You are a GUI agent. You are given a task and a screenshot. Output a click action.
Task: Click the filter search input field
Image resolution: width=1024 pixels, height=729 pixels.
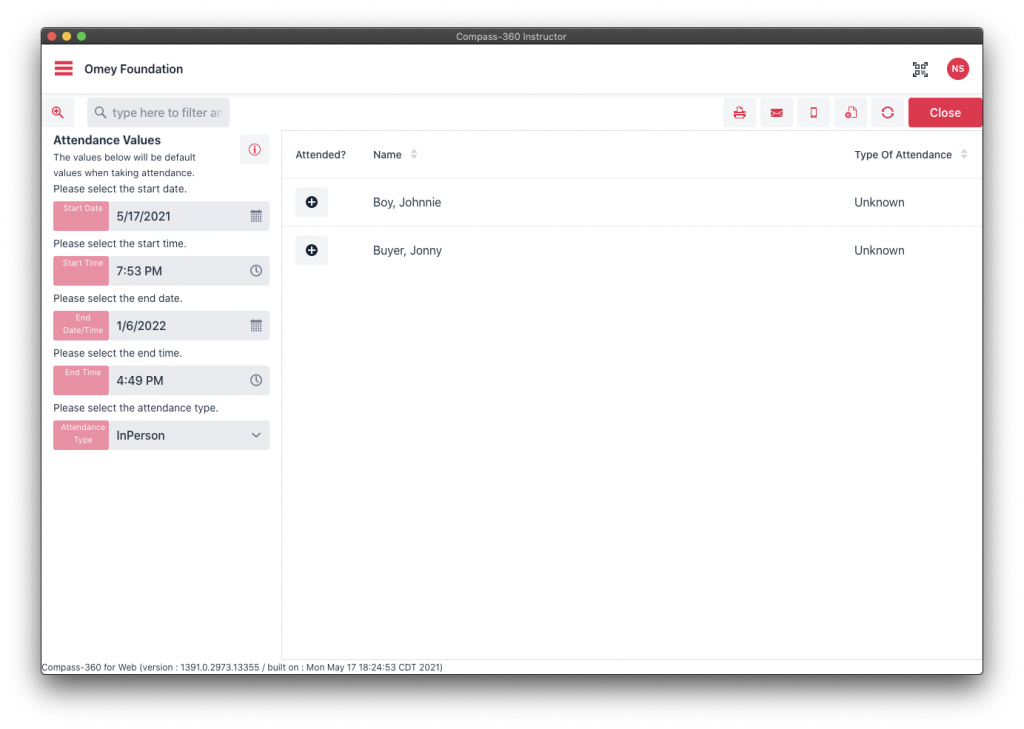point(165,113)
